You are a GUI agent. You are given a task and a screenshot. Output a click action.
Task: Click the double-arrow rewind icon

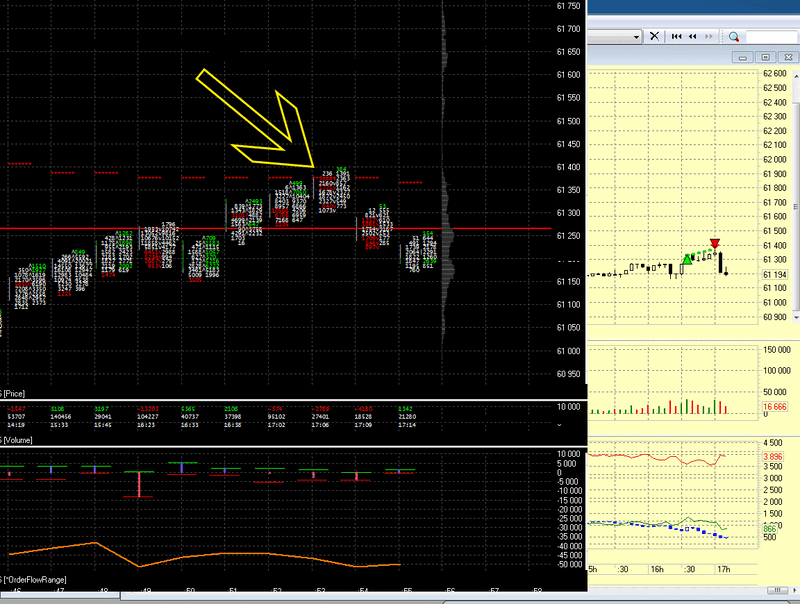(x=692, y=36)
